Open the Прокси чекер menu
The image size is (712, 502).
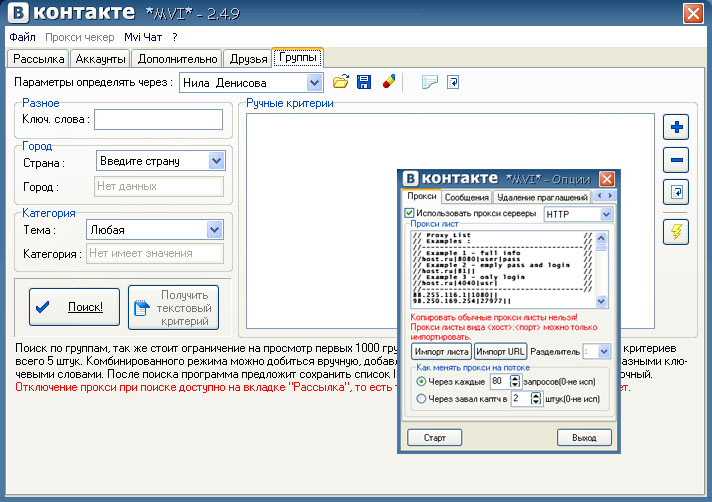(79, 37)
